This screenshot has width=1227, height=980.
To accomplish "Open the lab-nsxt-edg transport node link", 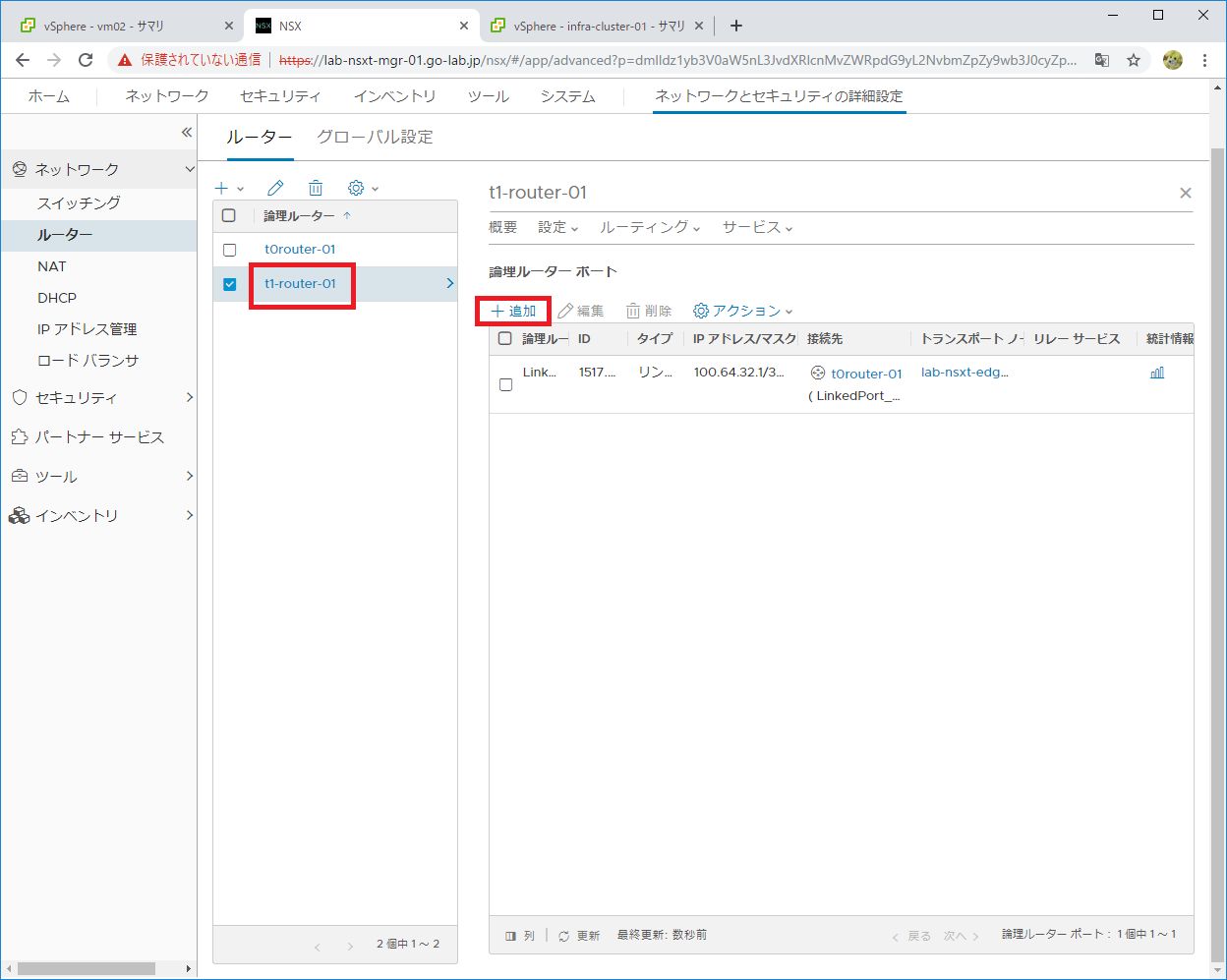I will point(964,373).
